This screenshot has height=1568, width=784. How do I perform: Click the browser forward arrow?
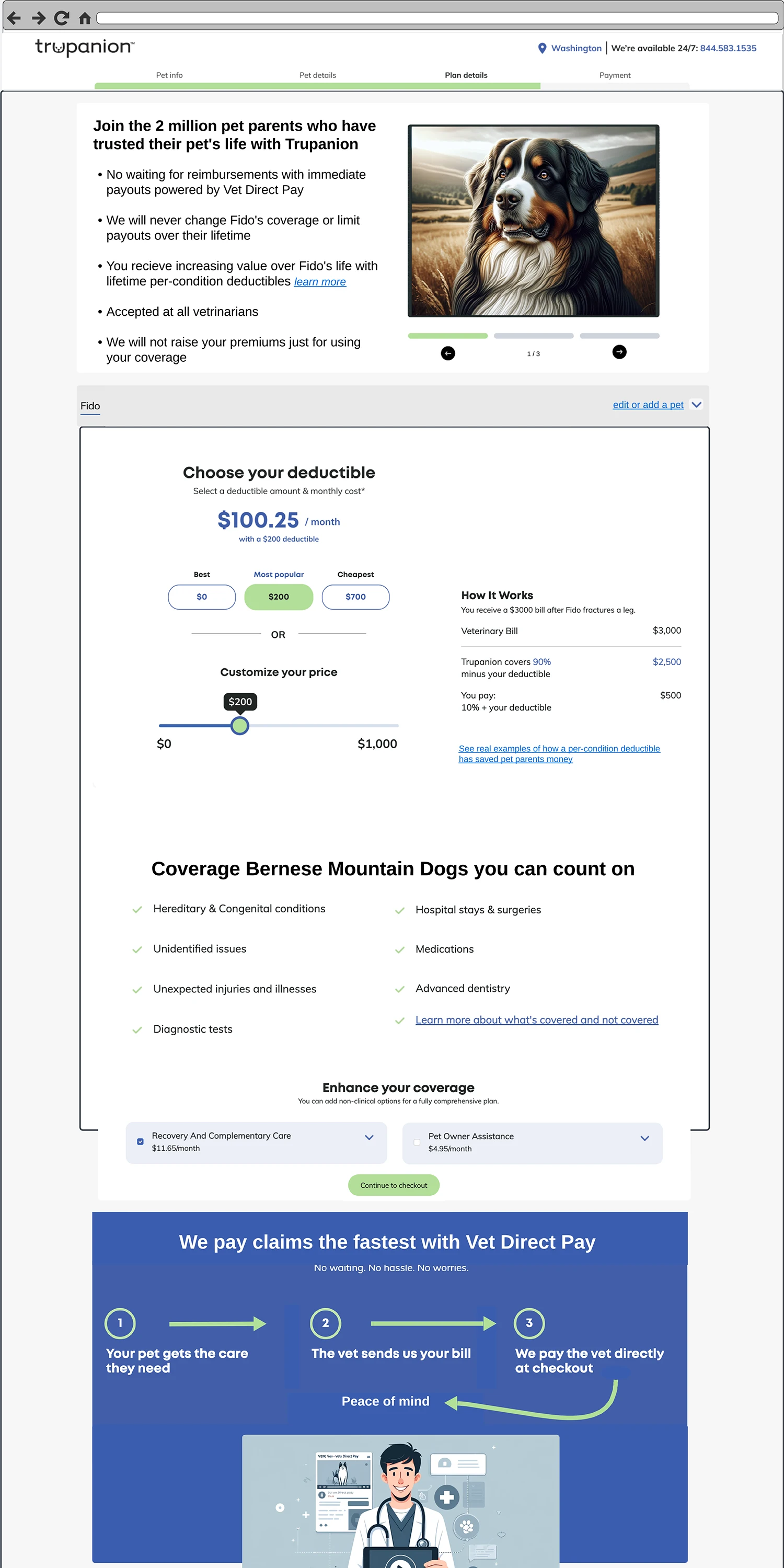(38, 18)
